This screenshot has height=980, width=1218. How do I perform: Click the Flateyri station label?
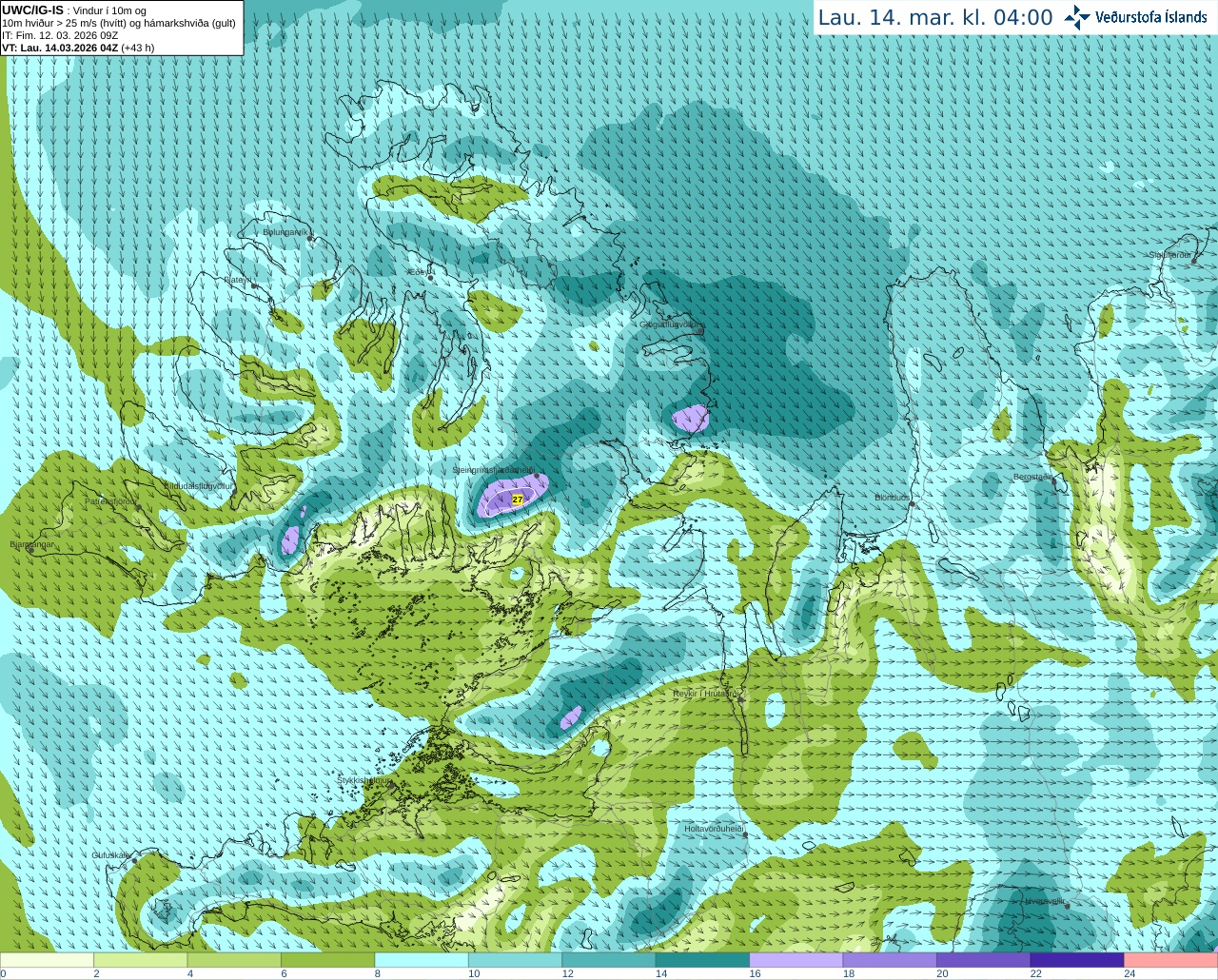point(238,280)
